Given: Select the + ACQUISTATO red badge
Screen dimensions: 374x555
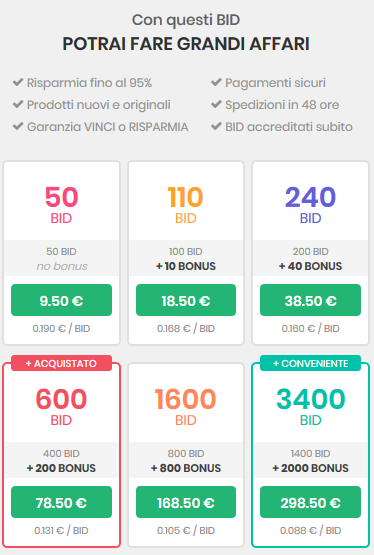Looking at the screenshot, I should 61,363.
